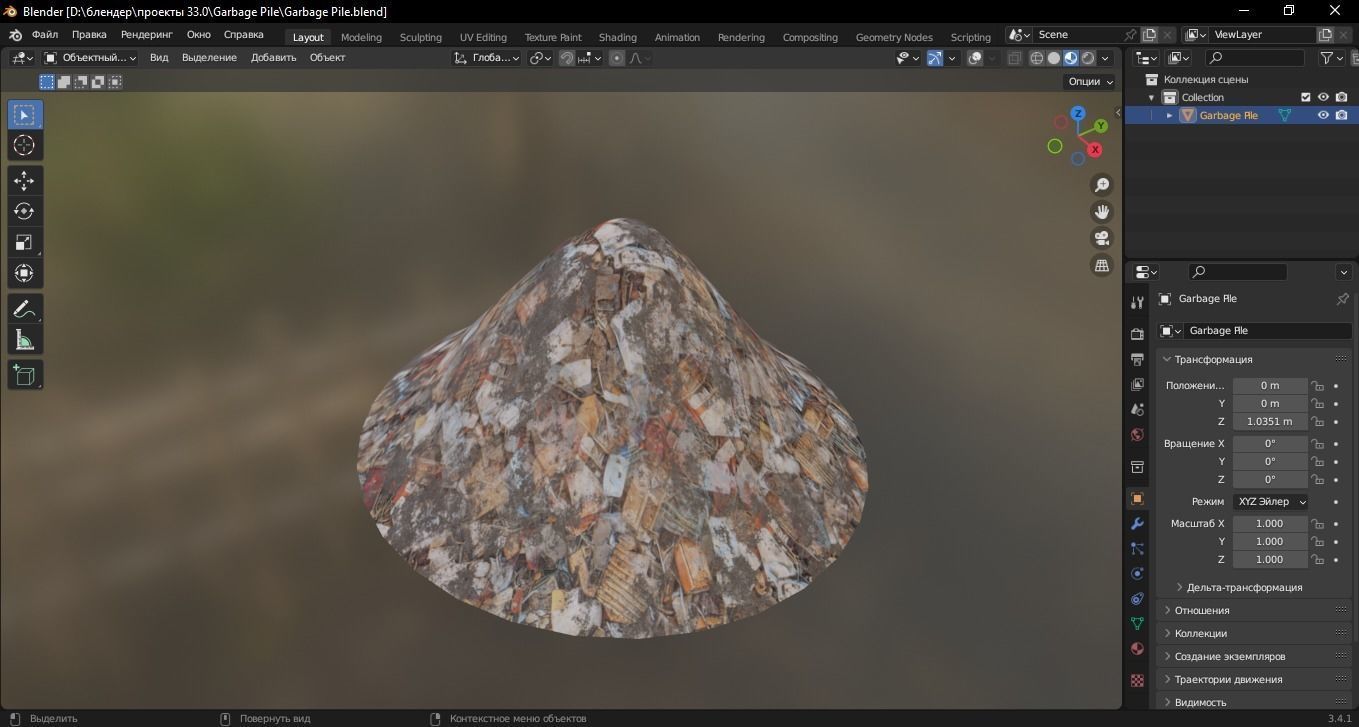The width and height of the screenshot is (1359, 727).
Task: Open the shading options dropdown arrow
Action: (1106, 58)
